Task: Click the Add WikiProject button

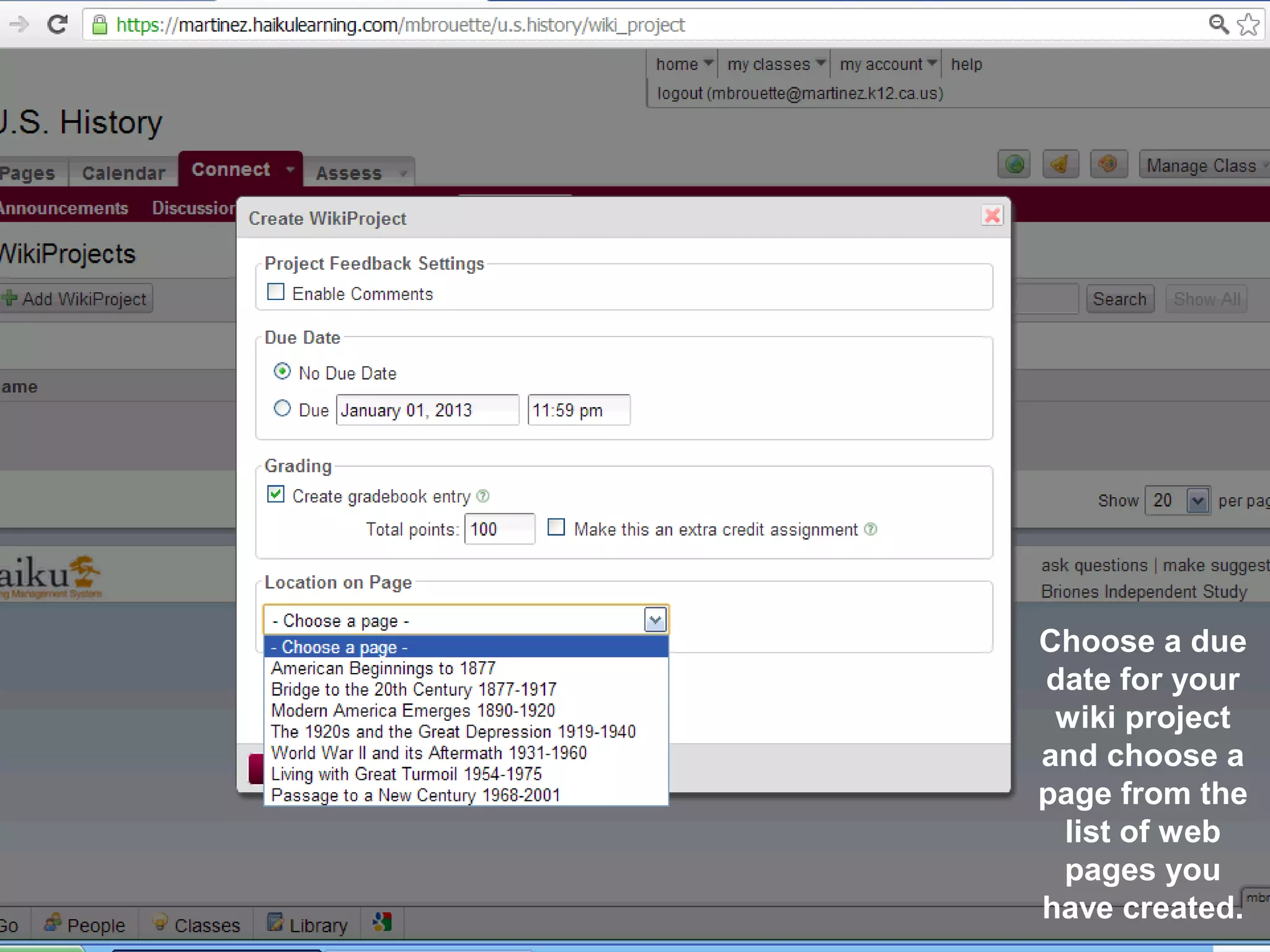Action: point(76,299)
